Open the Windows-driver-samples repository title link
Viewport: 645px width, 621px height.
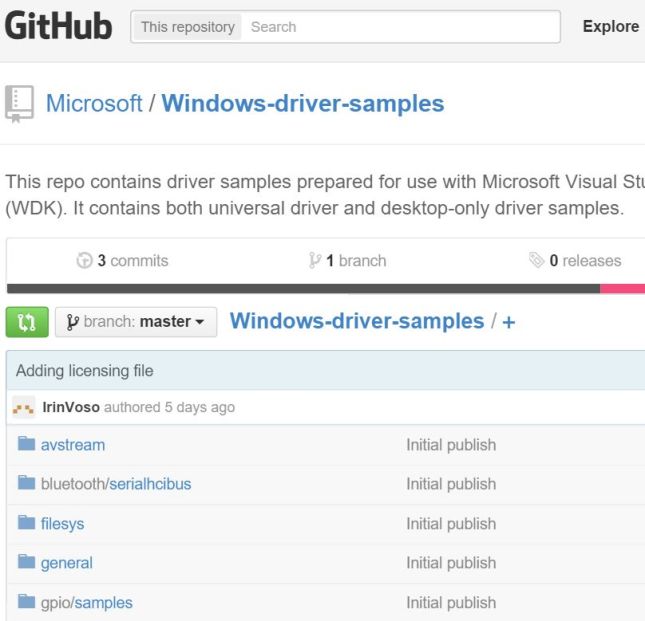click(x=302, y=103)
